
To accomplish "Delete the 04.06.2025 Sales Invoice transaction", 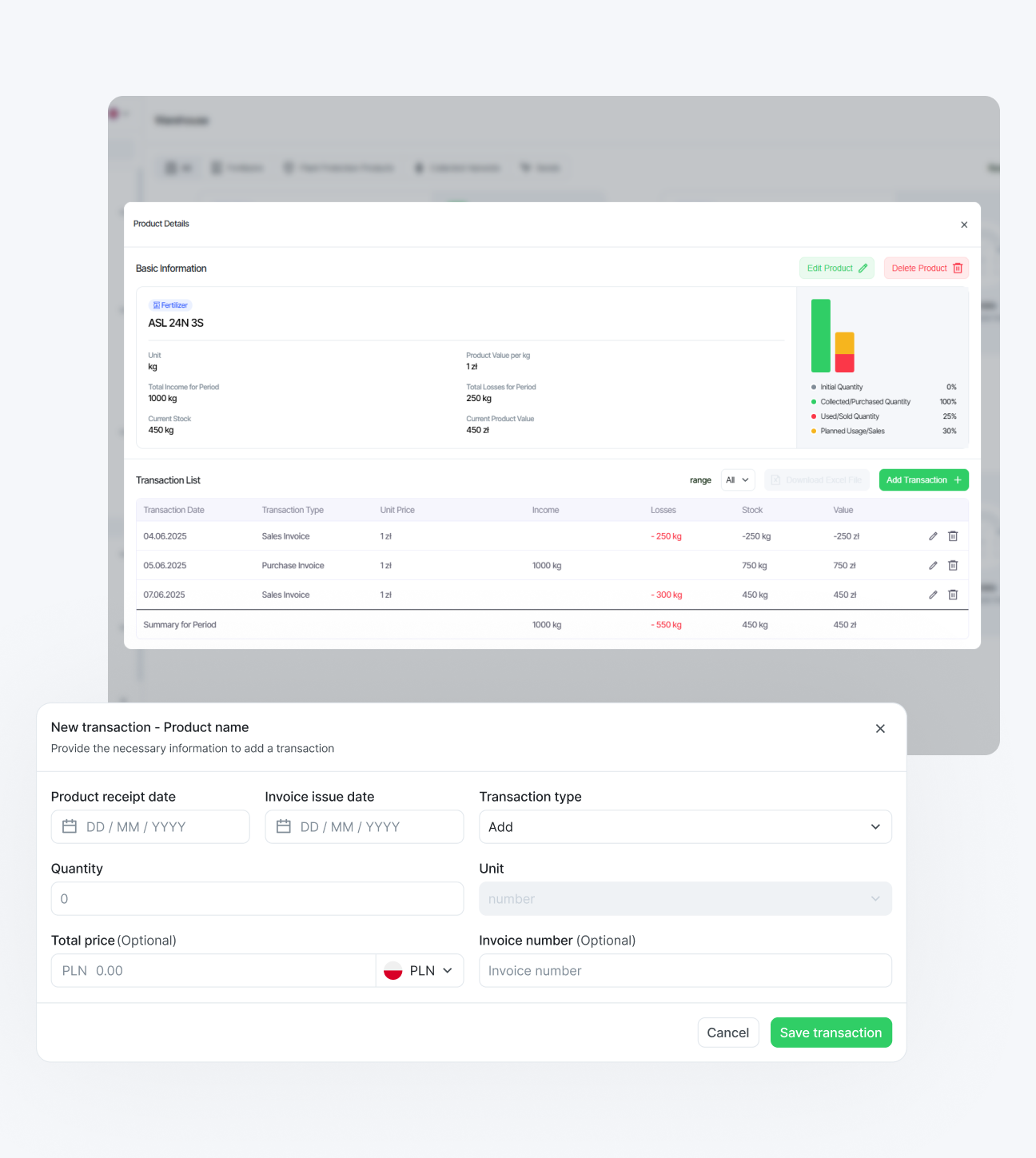I will [953, 536].
